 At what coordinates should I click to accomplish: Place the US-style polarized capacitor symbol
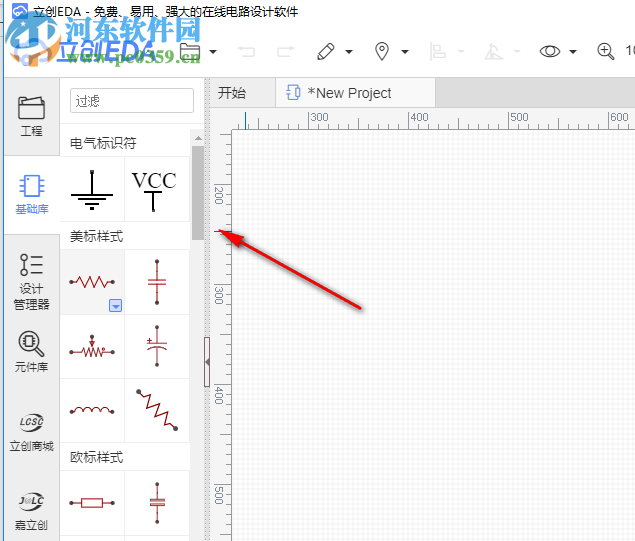[x=157, y=347]
